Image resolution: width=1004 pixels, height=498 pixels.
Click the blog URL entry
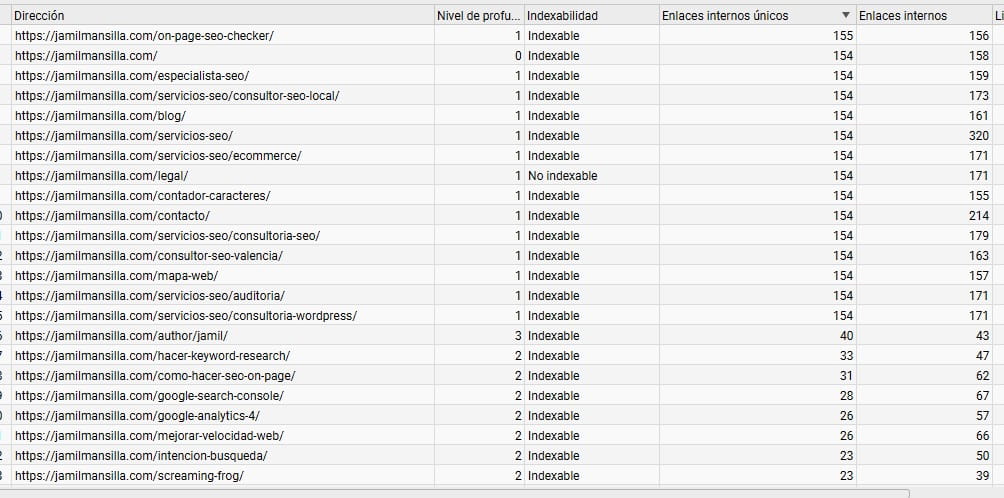tap(100, 116)
